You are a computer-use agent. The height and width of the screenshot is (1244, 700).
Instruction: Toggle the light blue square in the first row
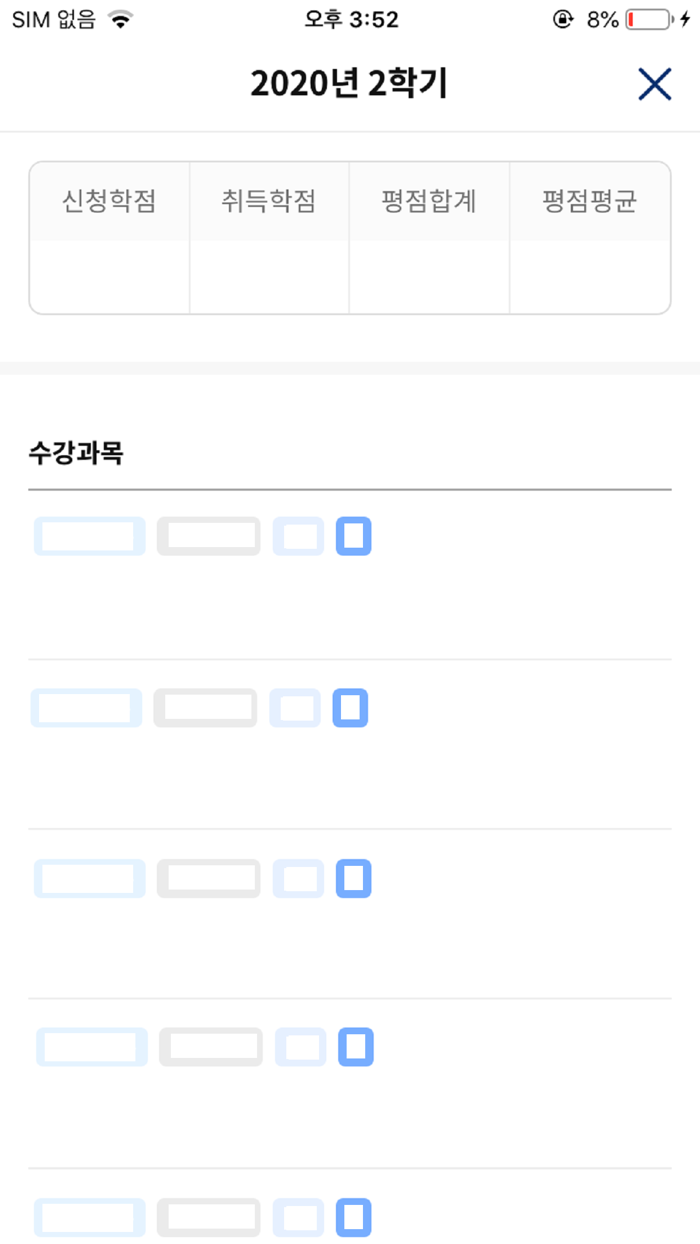coord(299,536)
